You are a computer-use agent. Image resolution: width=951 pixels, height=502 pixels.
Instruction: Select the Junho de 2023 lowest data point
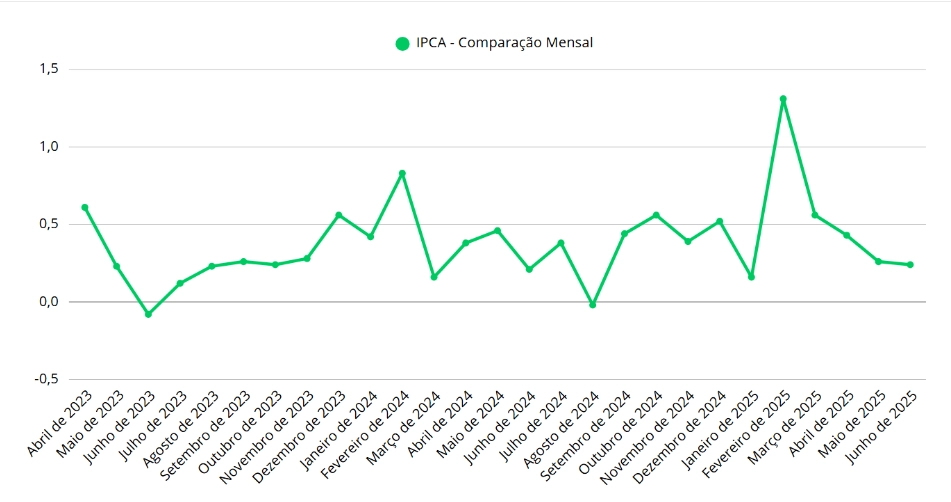point(148,314)
